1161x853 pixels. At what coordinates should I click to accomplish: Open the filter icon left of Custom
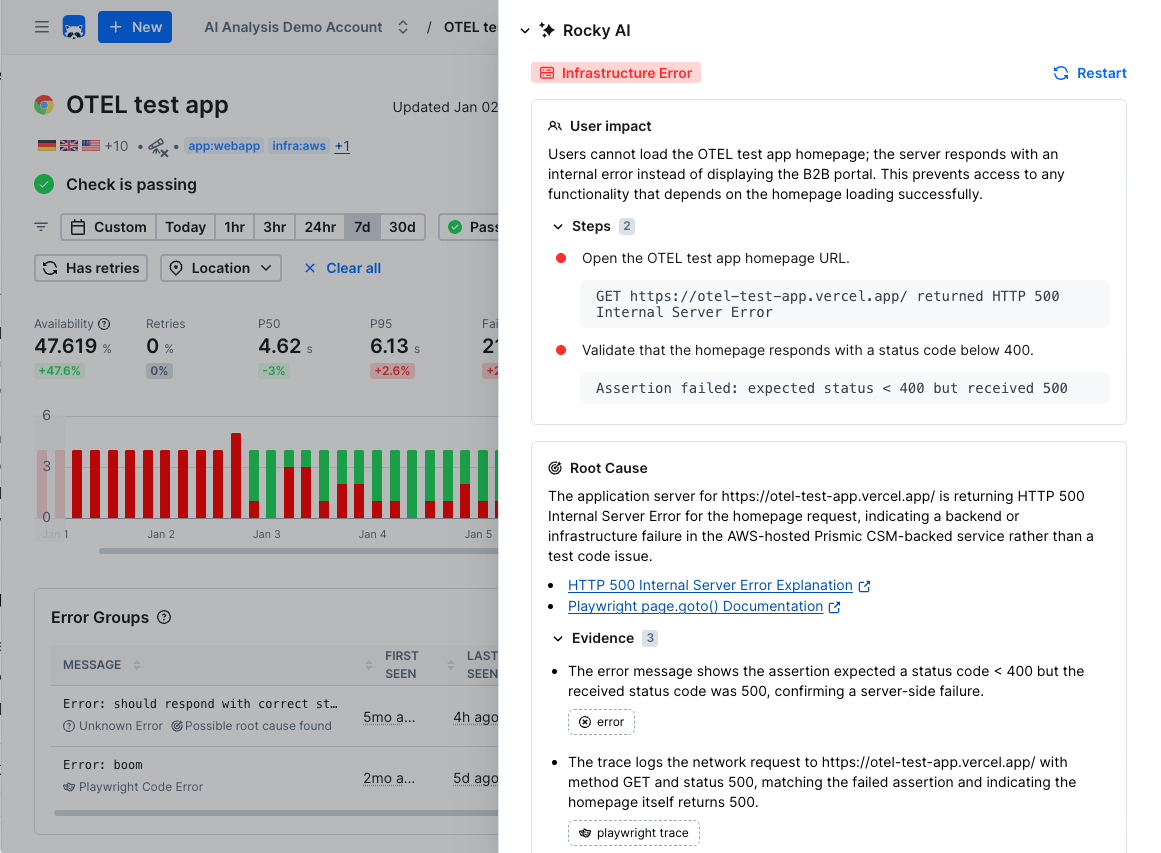pyautogui.click(x=41, y=227)
